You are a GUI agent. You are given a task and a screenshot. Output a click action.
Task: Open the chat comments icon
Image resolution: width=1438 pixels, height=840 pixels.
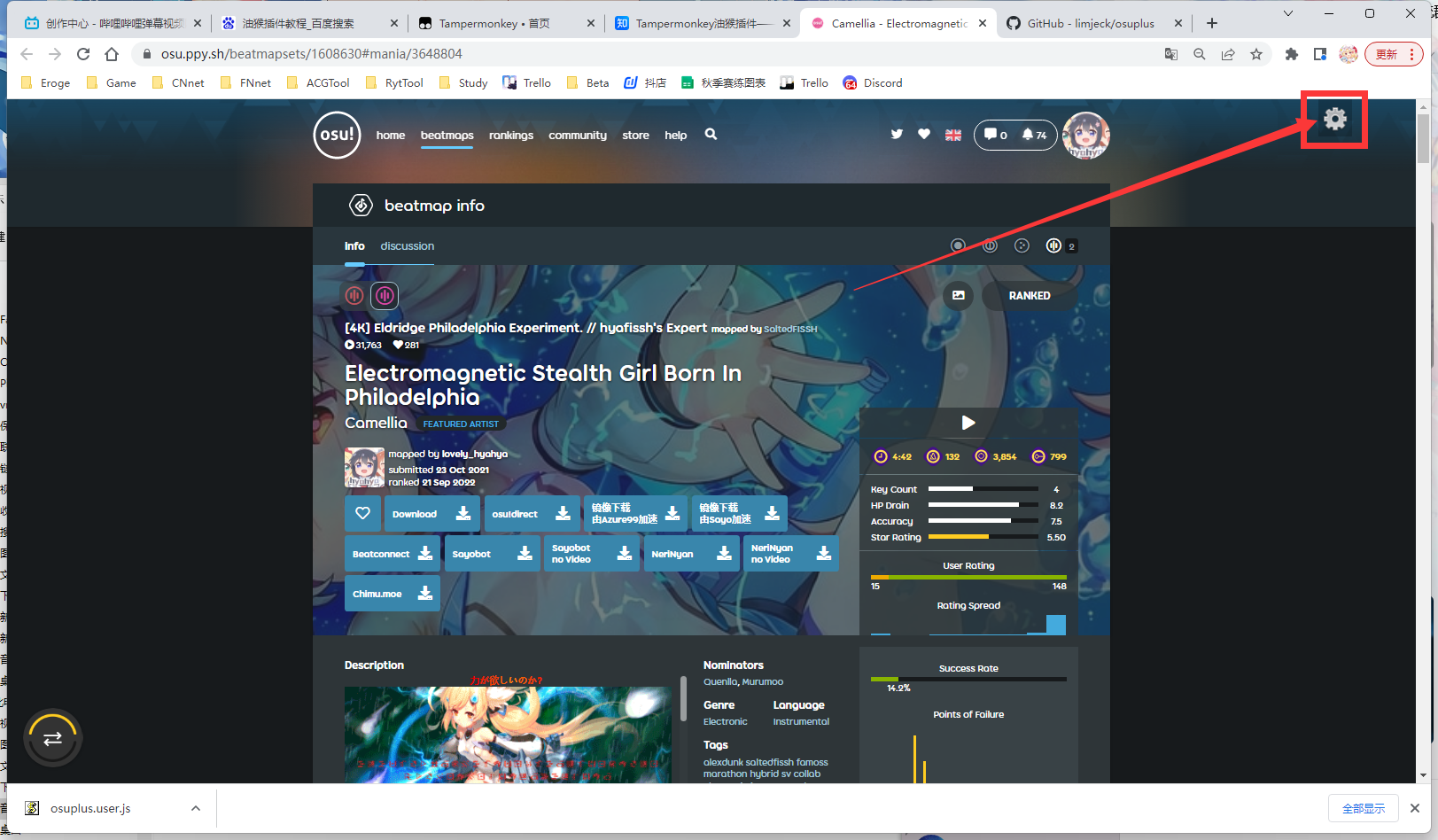[x=992, y=135]
